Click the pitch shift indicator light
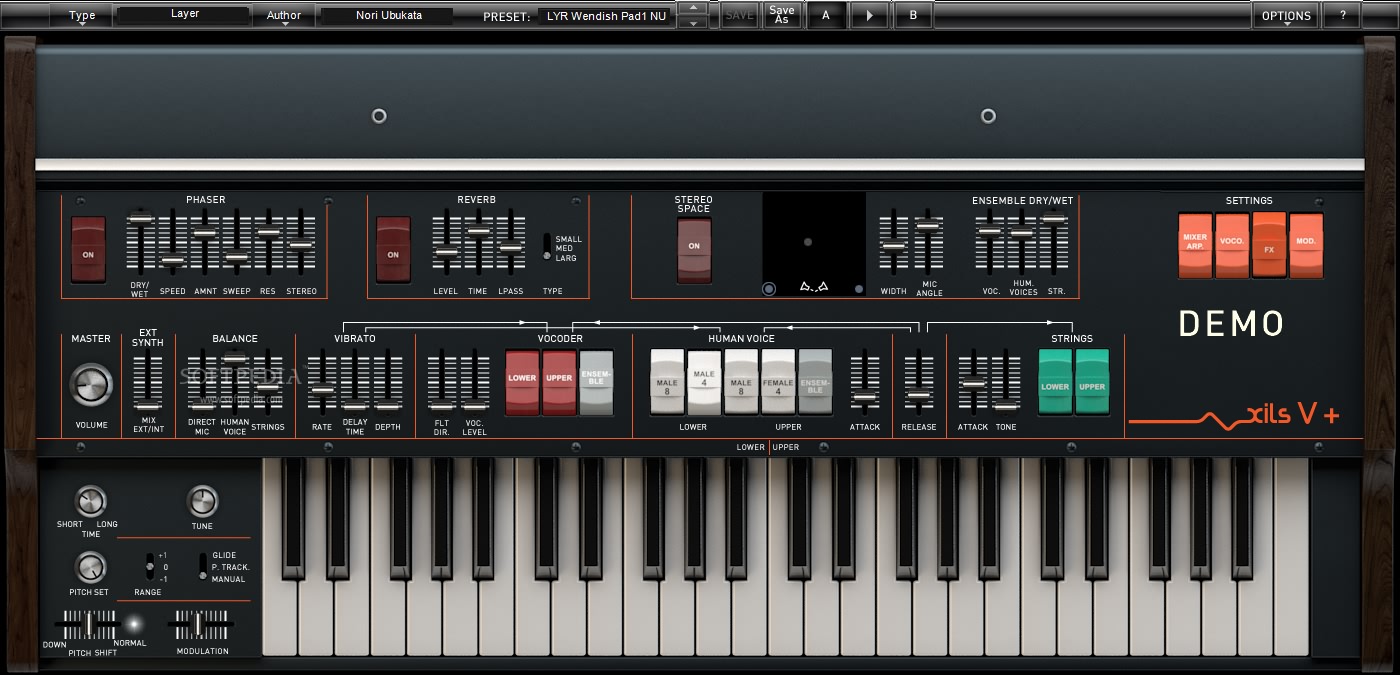The image size is (1400, 675). click(133, 625)
